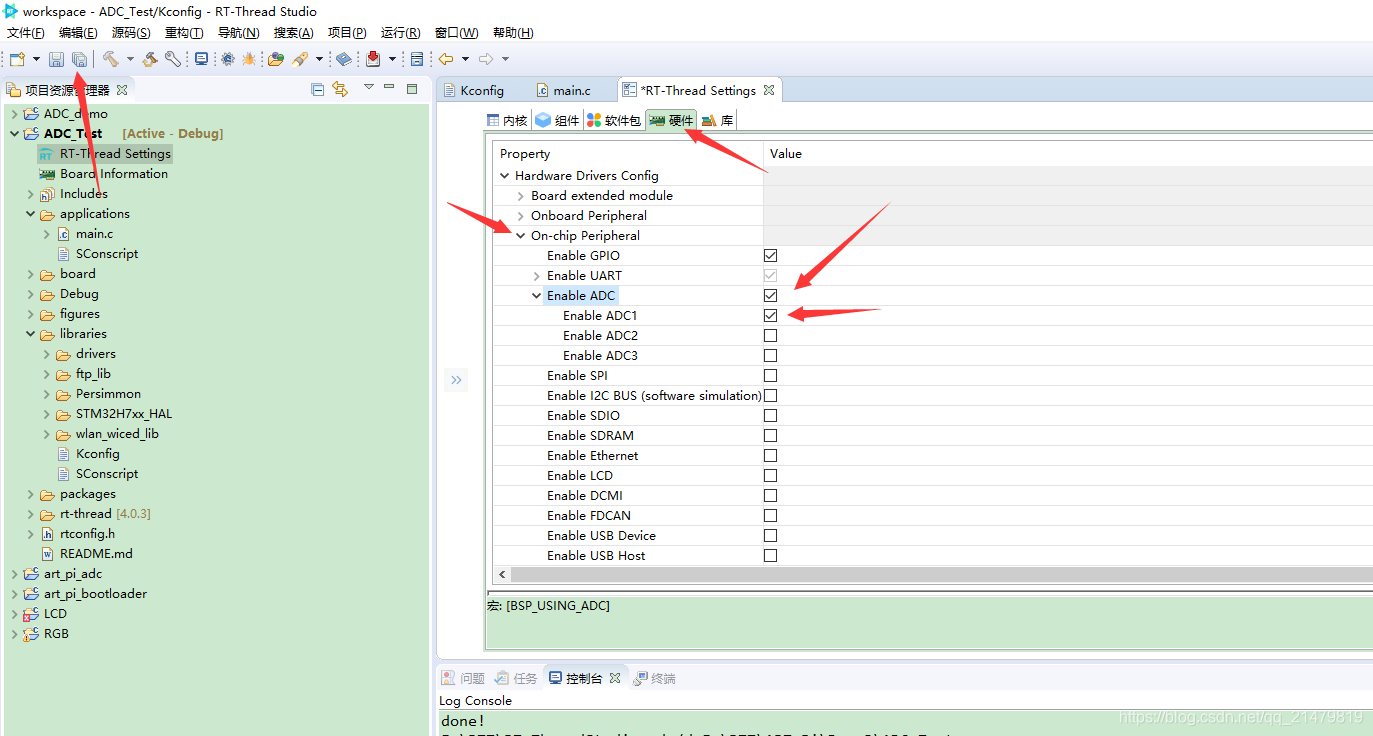1373x736 pixels.
Task: Open project explorer view menu triangle
Action: tap(368, 88)
